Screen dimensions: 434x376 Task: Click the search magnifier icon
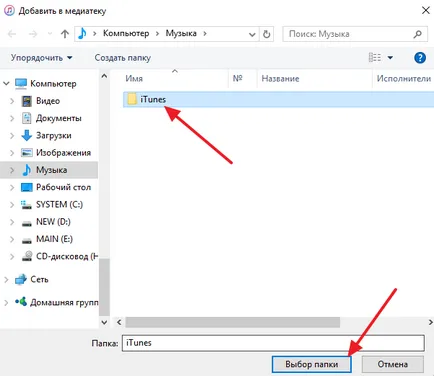[x=417, y=34]
